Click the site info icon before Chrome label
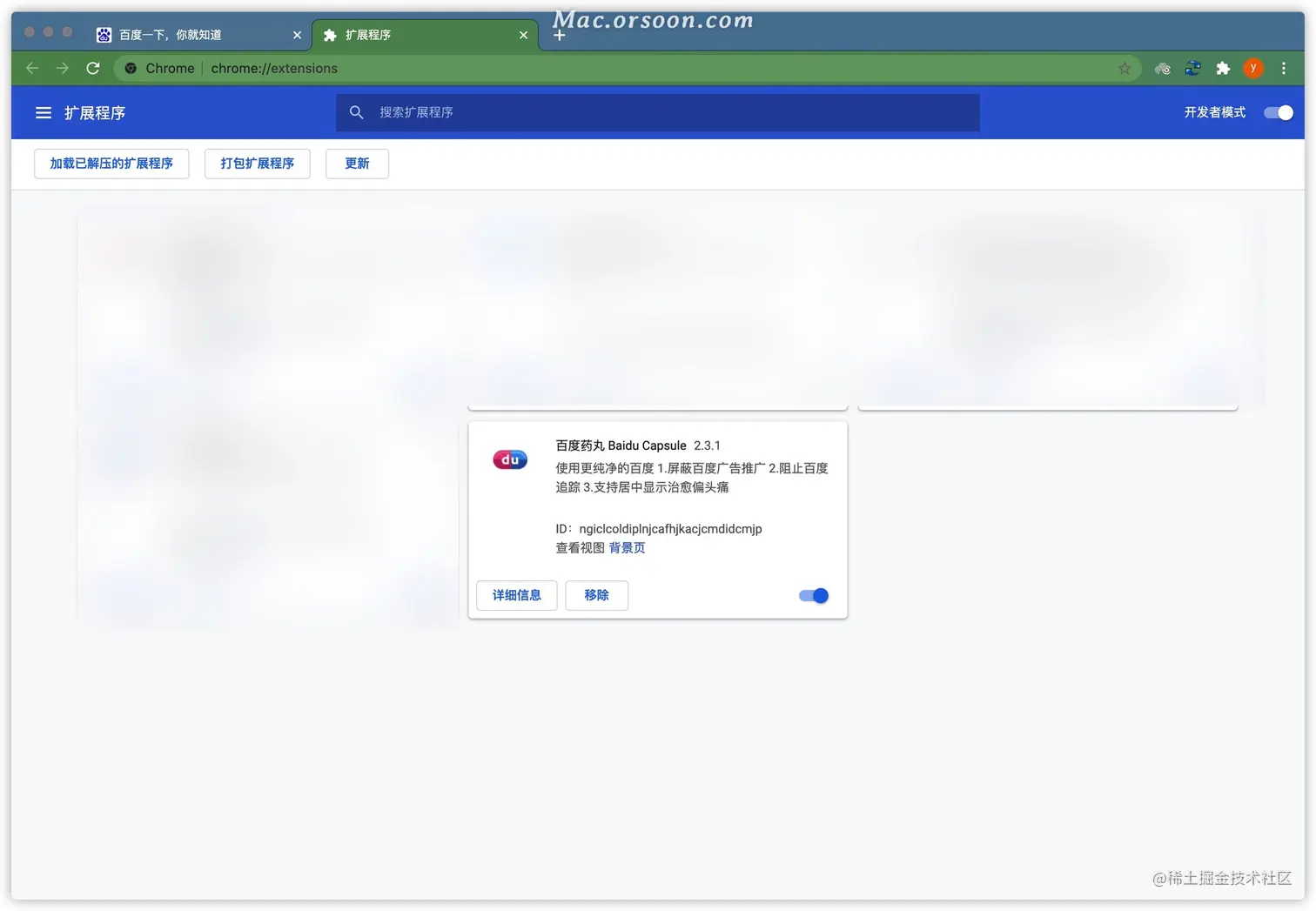This screenshot has height=911, width=1316. pyautogui.click(x=131, y=68)
